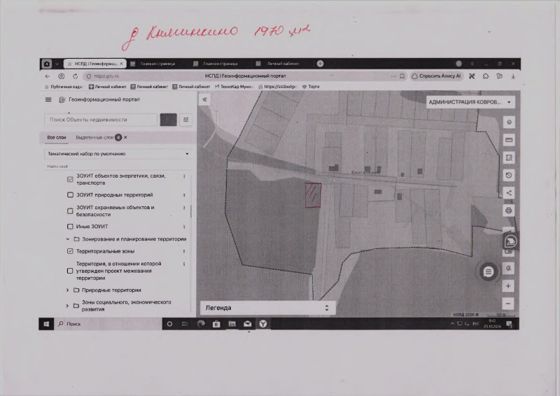Viewport: 560px width, 396px height.
Task: Toggle ЗОУИТ охраняемых объектов и безопасности checkbox
Action: tap(70, 211)
